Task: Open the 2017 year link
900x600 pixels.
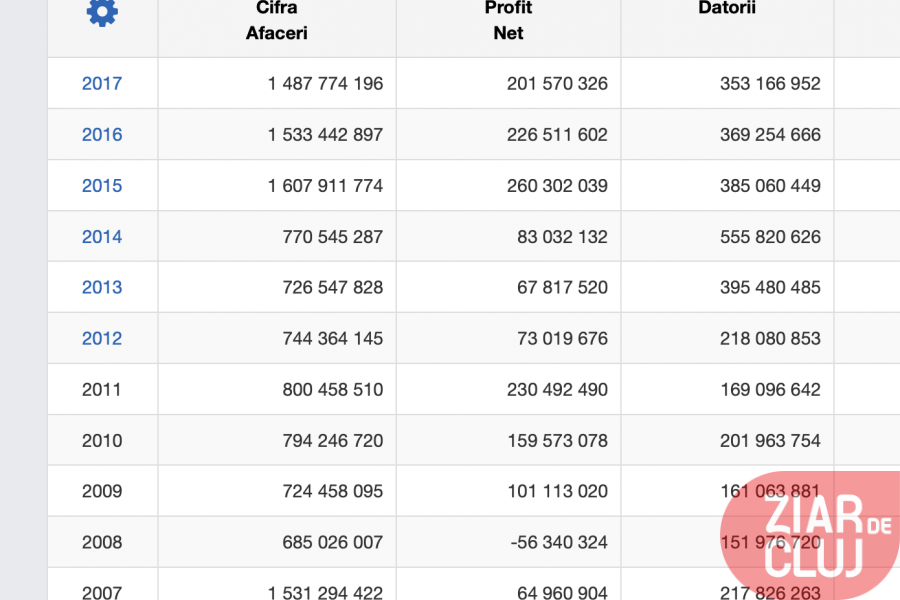Action: pos(102,83)
